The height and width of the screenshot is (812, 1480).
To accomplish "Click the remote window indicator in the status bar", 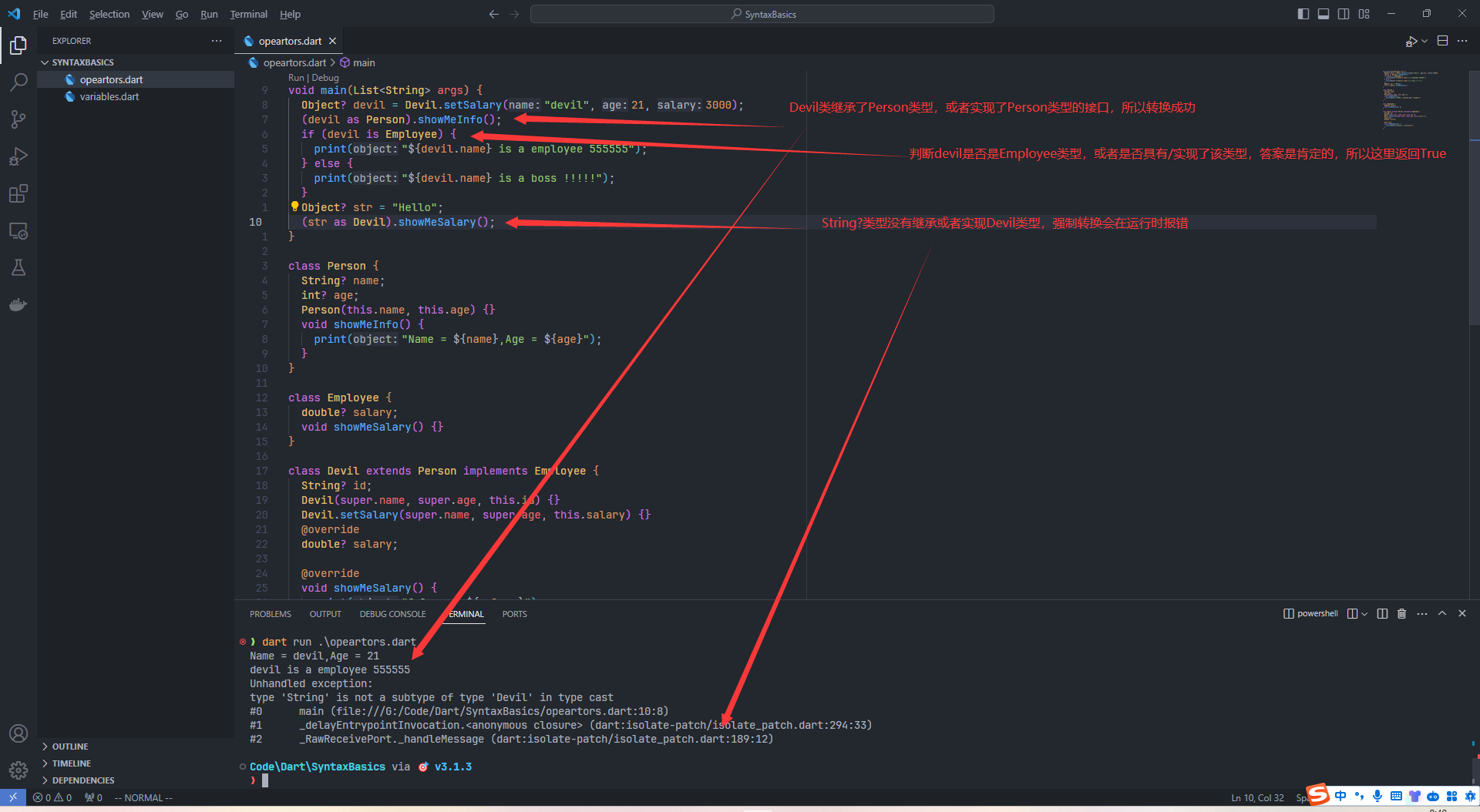I will coord(13,797).
